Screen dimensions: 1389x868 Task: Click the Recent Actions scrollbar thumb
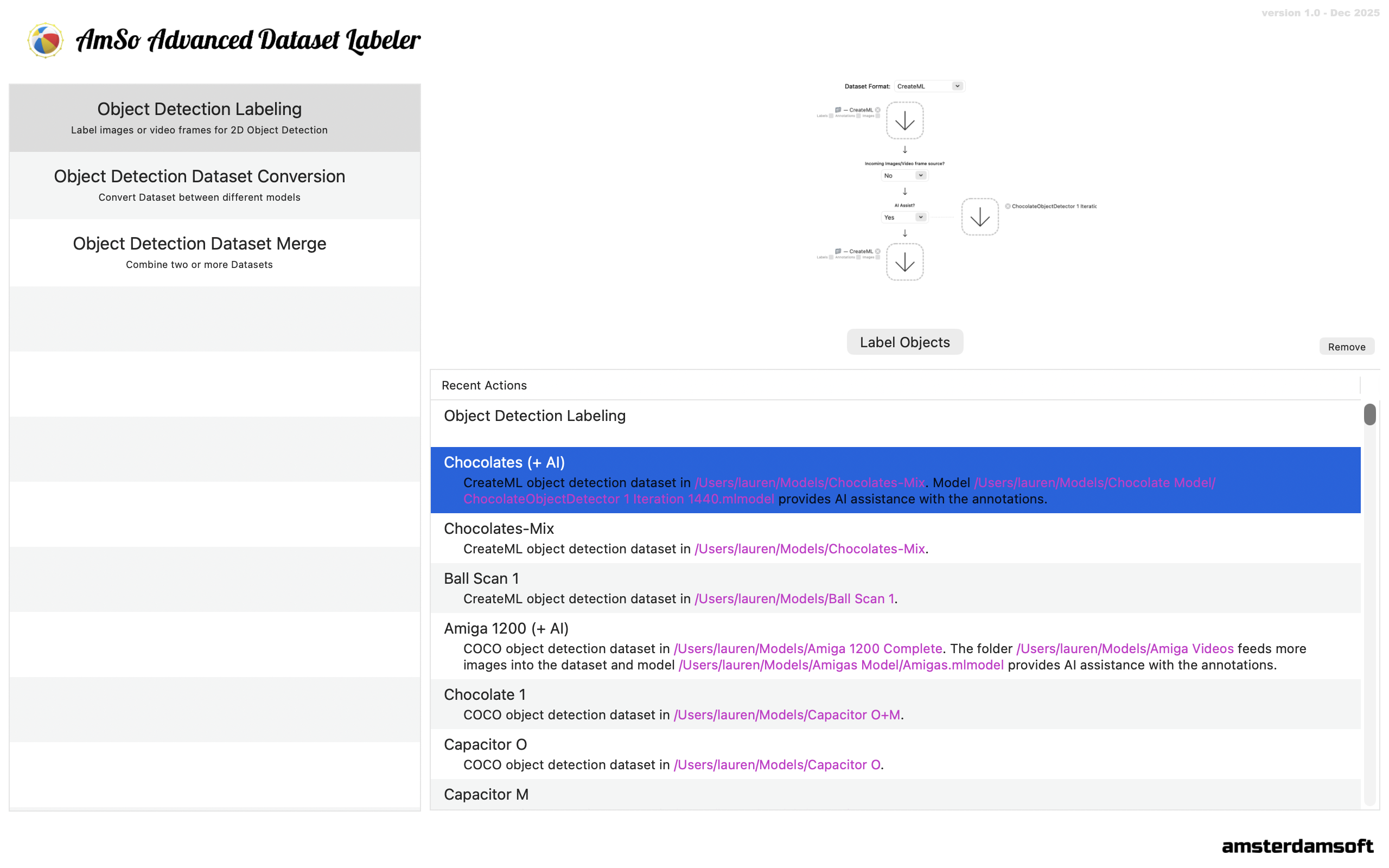click(x=1369, y=414)
